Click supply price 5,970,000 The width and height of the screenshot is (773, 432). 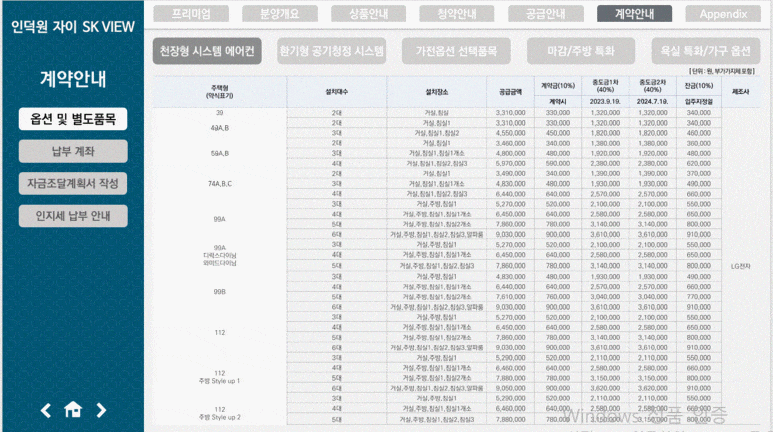(x=510, y=163)
